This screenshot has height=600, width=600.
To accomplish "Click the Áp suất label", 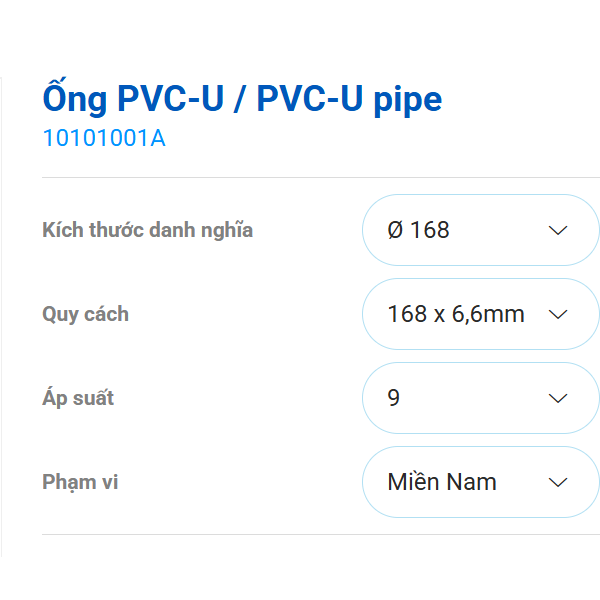I will (78, 398).
